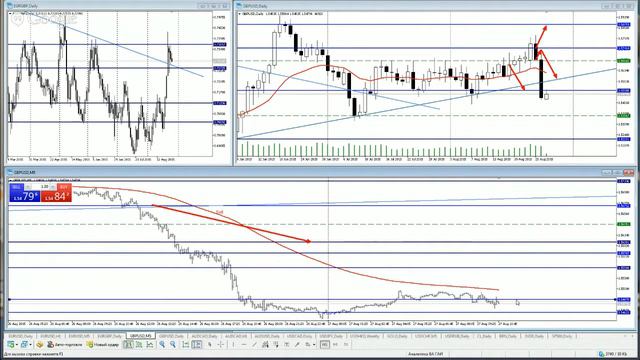640x360 pixels.
Task: Switch to the EURUSD,M5 chart tab
Action: tap(80, 336)
